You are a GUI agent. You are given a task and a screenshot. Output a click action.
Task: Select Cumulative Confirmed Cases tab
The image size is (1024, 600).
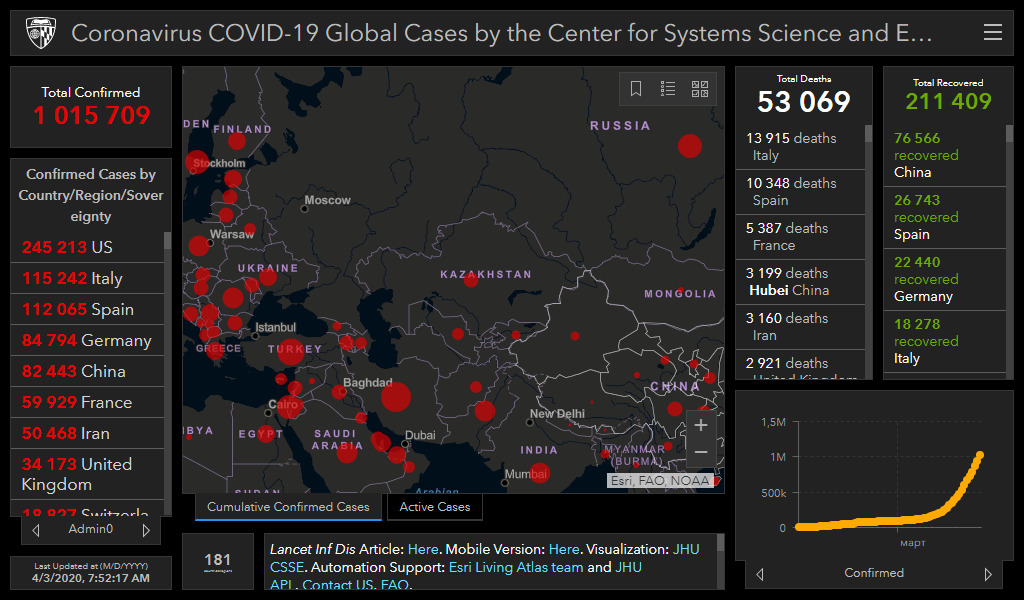(x=288, y=507)
